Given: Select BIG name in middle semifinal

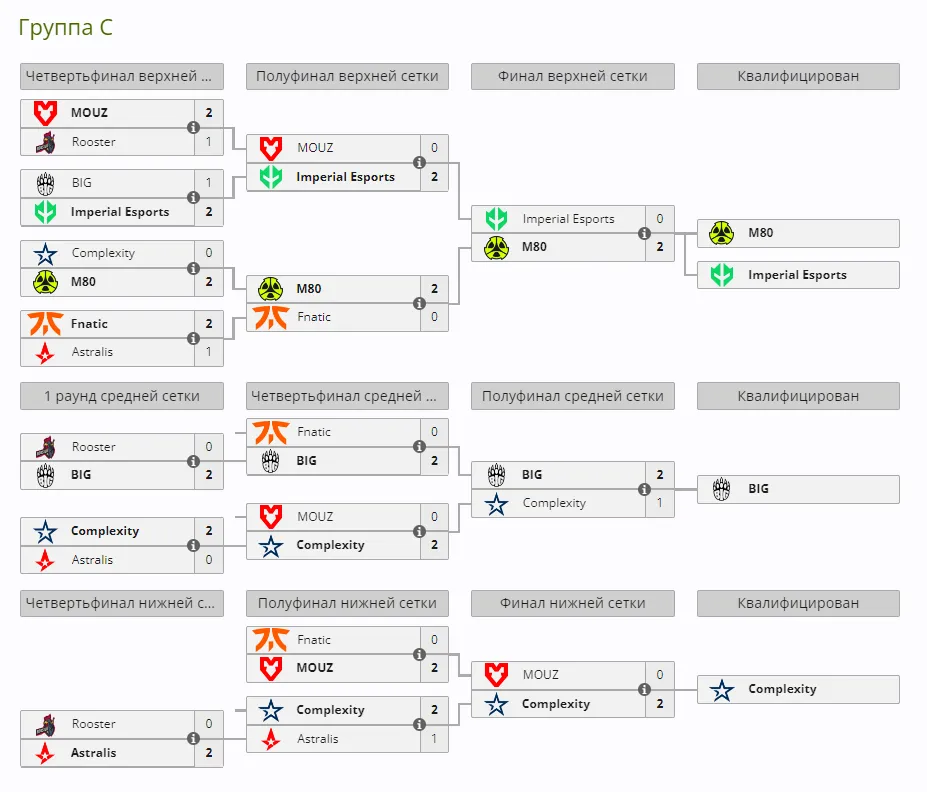Looking at the screenshot, I should tap(531, 475).
